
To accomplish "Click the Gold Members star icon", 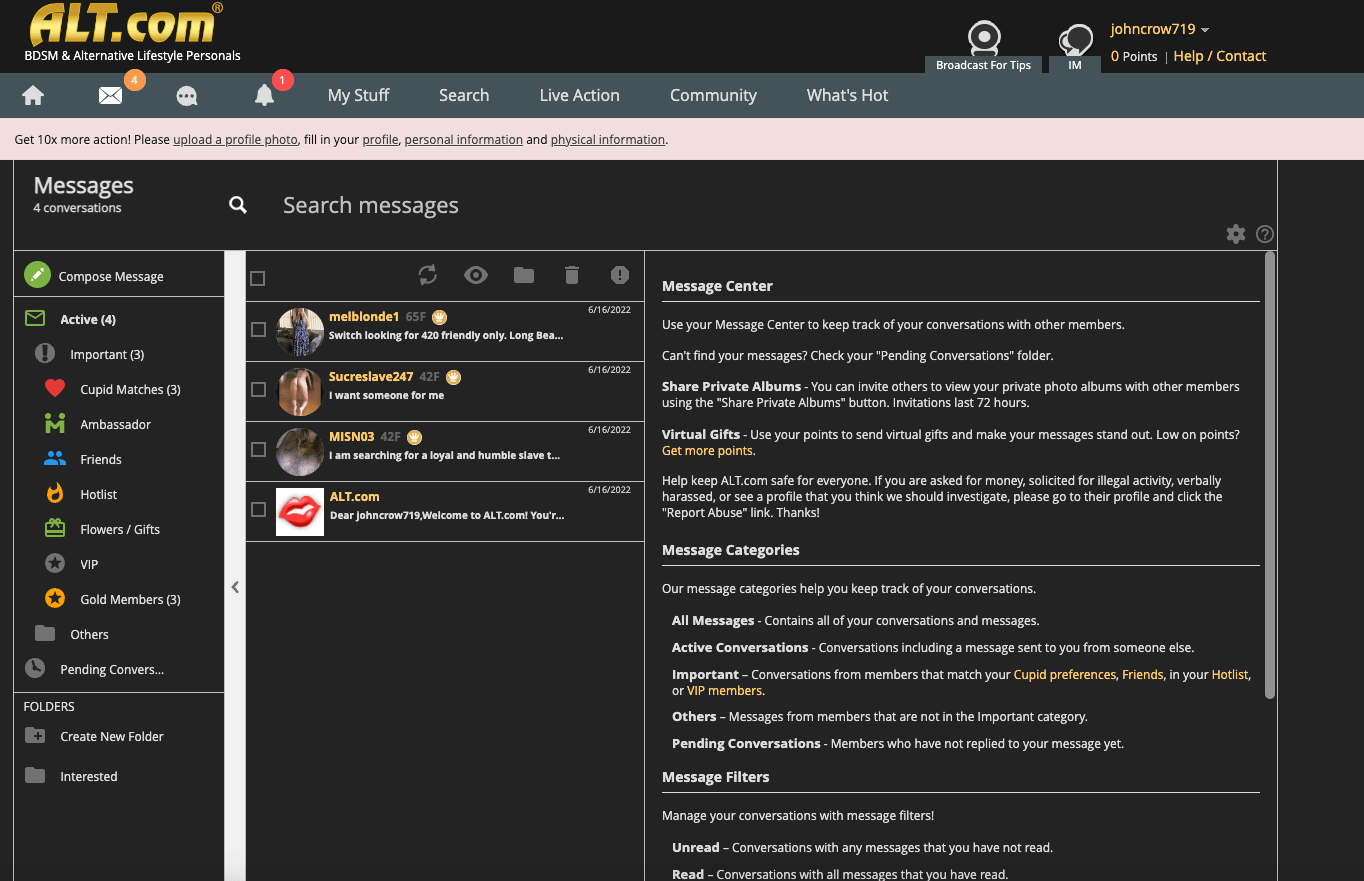I will point(55,599).
